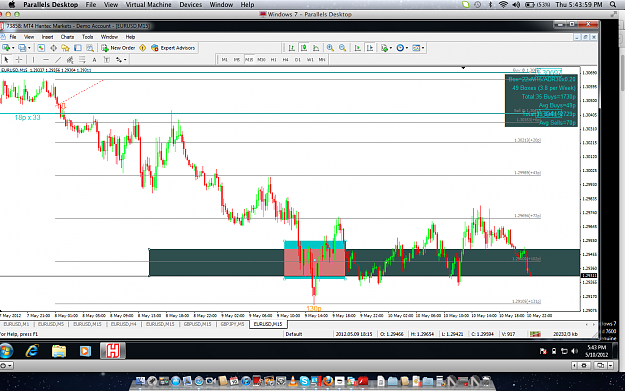Screen dimensions: 625x391
Task: Toggle chart Auto Scroll
Action: (x=358, y=48)
